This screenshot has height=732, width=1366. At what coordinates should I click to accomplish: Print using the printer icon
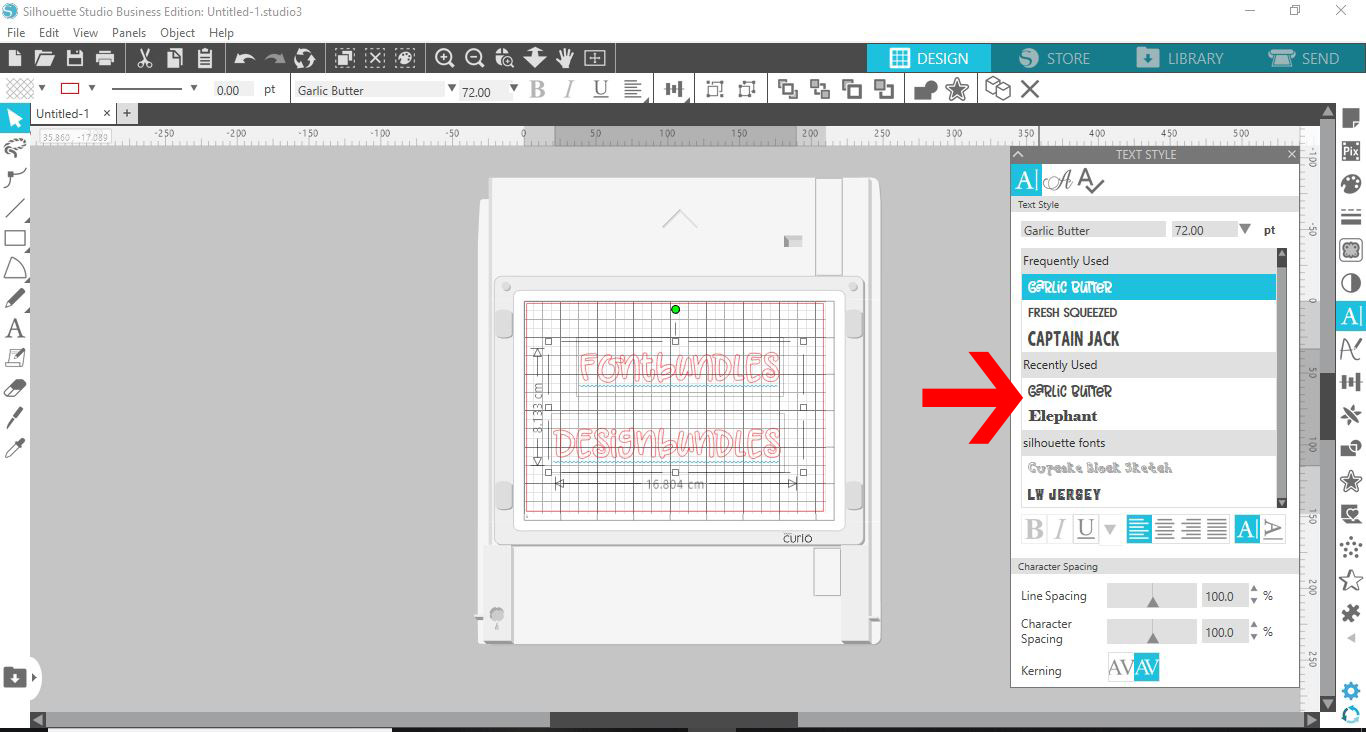coord(105,58)
